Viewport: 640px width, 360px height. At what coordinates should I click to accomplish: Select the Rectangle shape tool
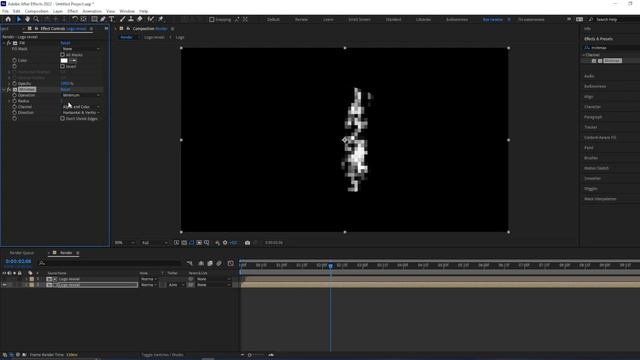(94, 19)
